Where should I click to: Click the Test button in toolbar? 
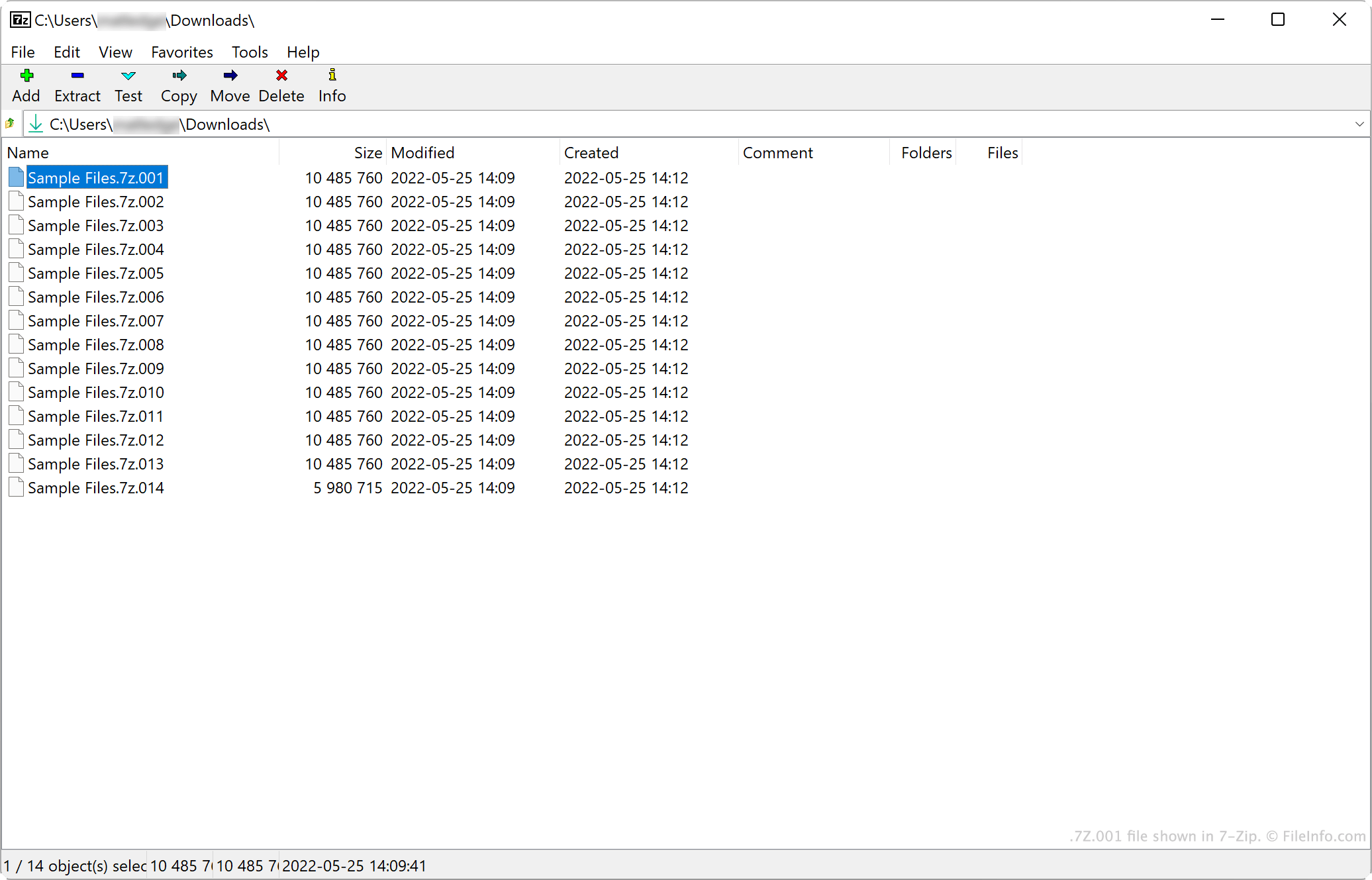coord(127,85)
